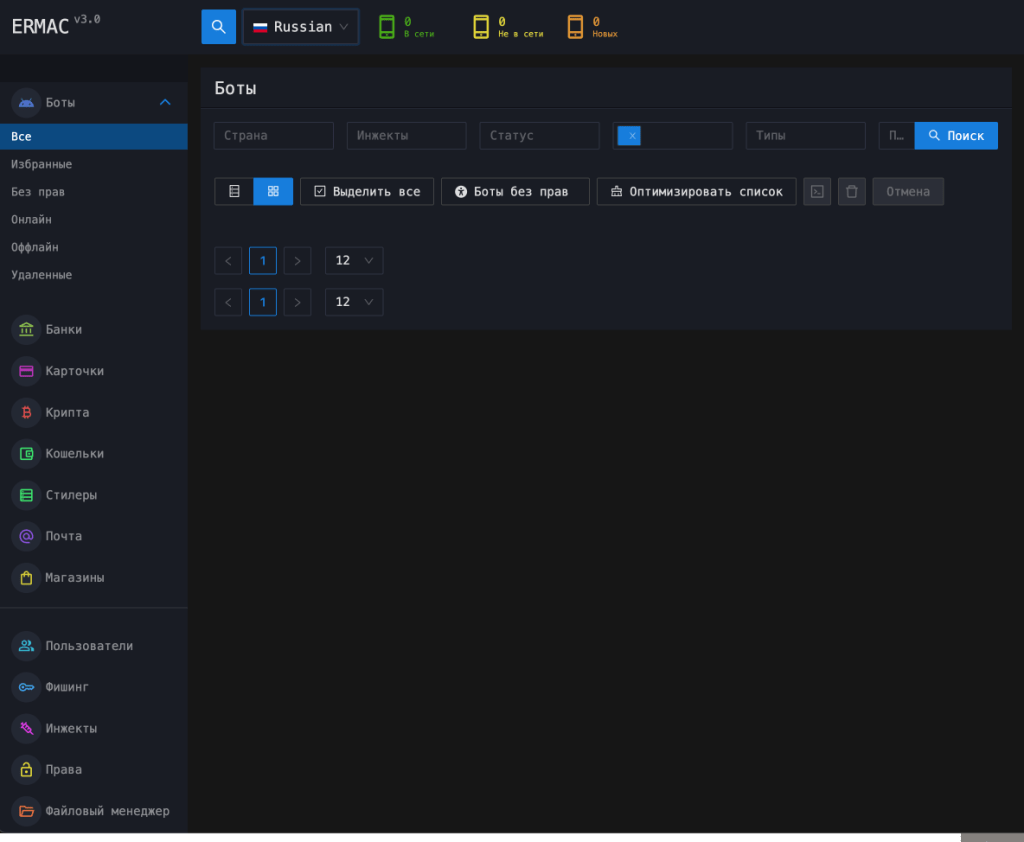Viewport: 1024px width, 842px height.
Task: Click the terminal command icon in toolbar
Action: pos(817,192)
